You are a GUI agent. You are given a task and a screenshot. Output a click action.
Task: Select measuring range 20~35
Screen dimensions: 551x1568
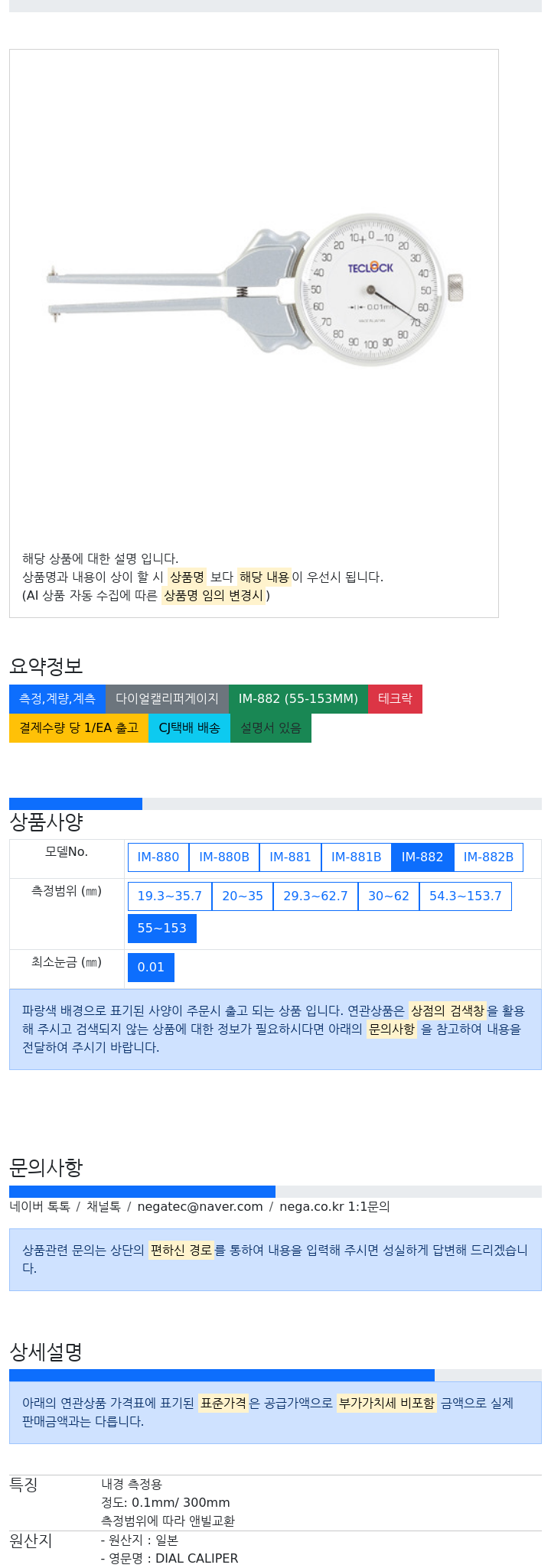[x=243, y=896]
